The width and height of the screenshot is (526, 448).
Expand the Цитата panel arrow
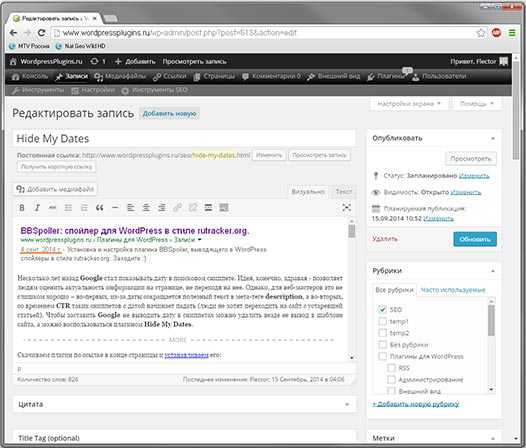click(347, 404)
